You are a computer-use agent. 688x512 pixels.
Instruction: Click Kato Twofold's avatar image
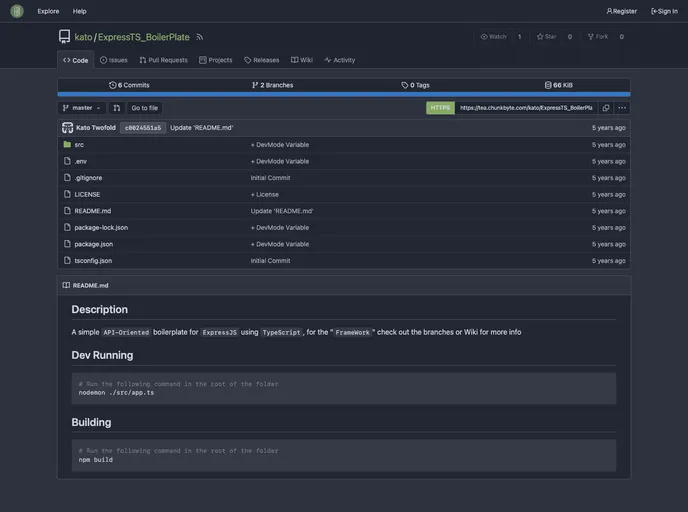pyautogui.click(x=67, y=128)
